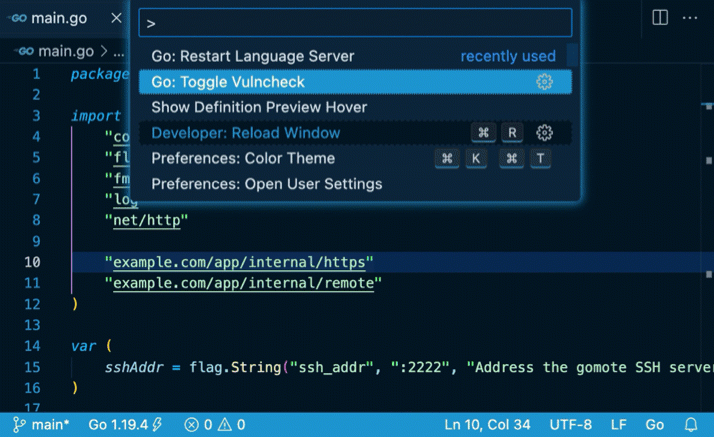Click gear icon beside Developer: Reload Window
Viewport: 714px width, 437px height.
pos(544,133)
